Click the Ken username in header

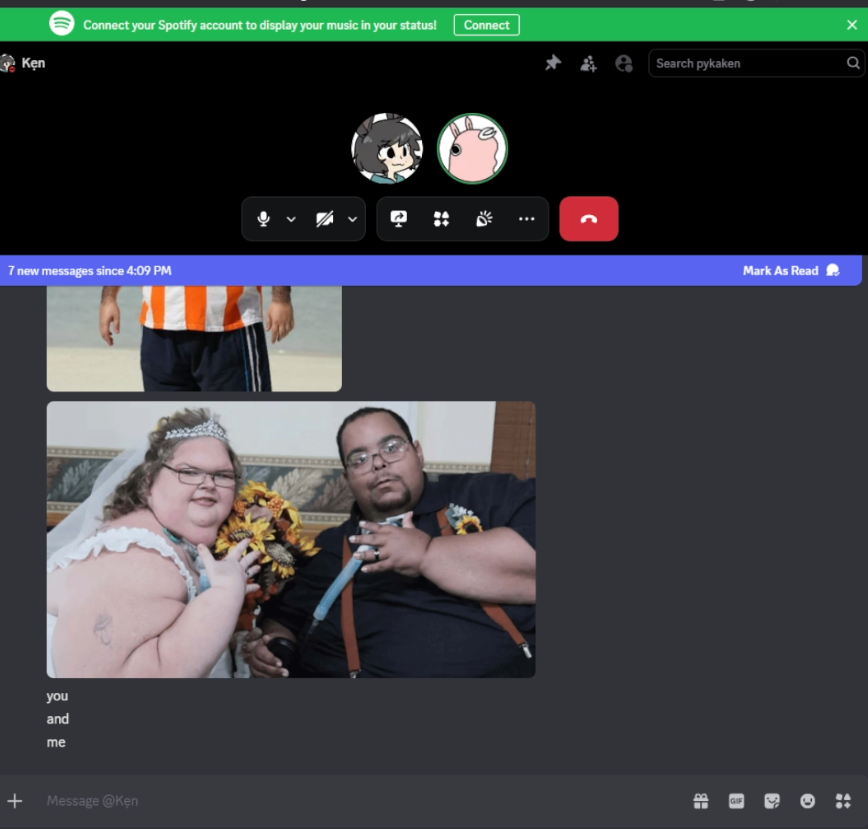(x=33, y=63)
